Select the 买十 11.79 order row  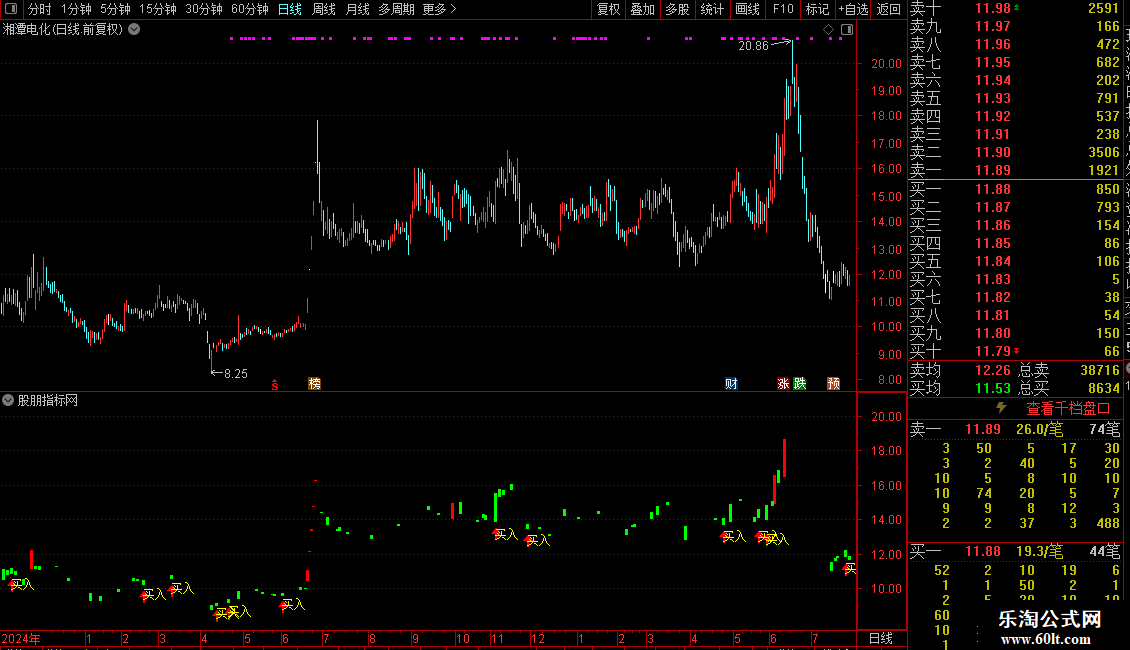click(x=1015, y=352)
